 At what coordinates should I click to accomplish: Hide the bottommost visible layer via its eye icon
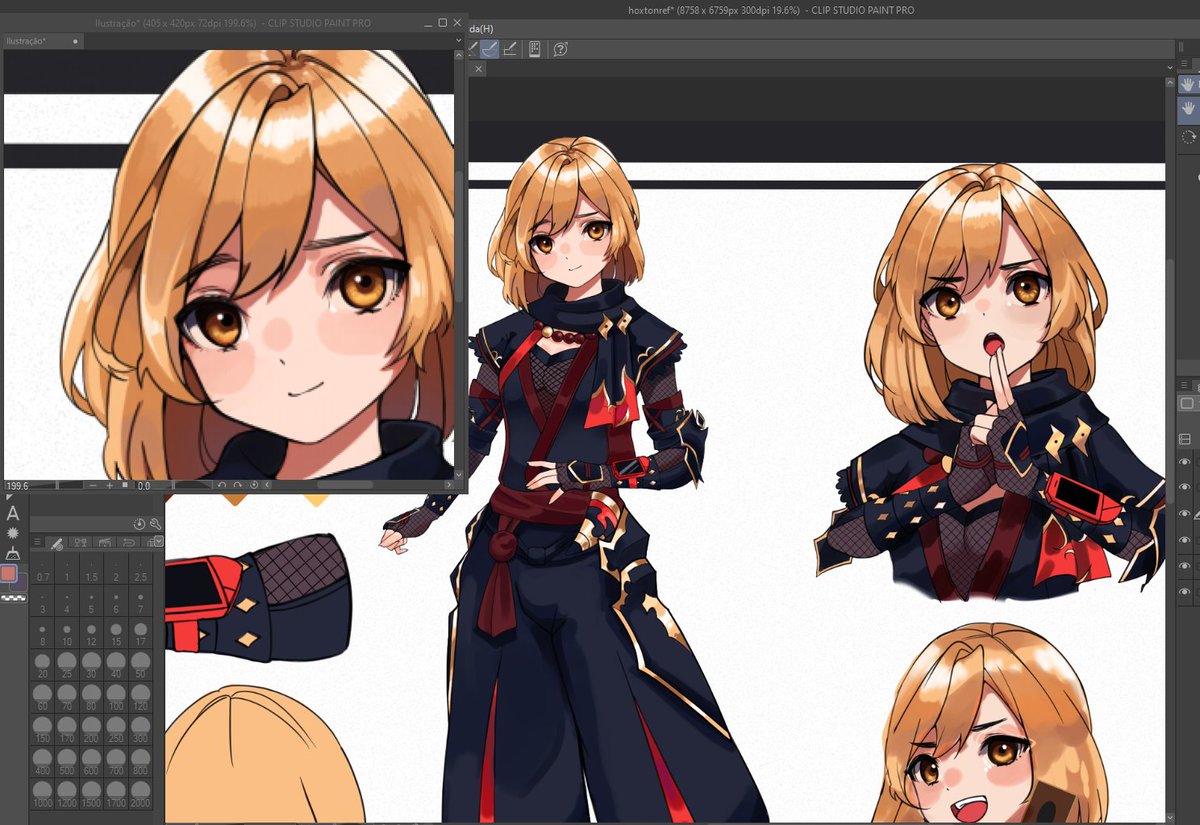(x=1185, y=591)
